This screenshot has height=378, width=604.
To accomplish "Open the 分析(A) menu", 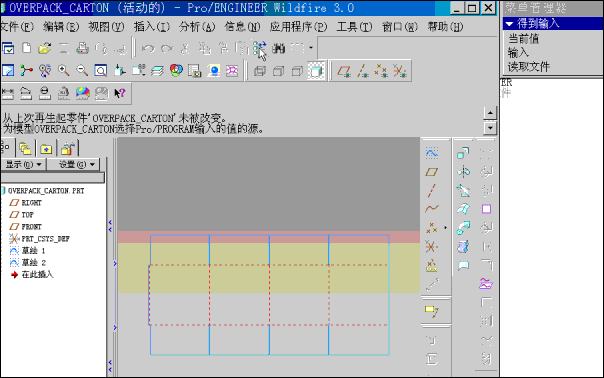I will 197,27.
